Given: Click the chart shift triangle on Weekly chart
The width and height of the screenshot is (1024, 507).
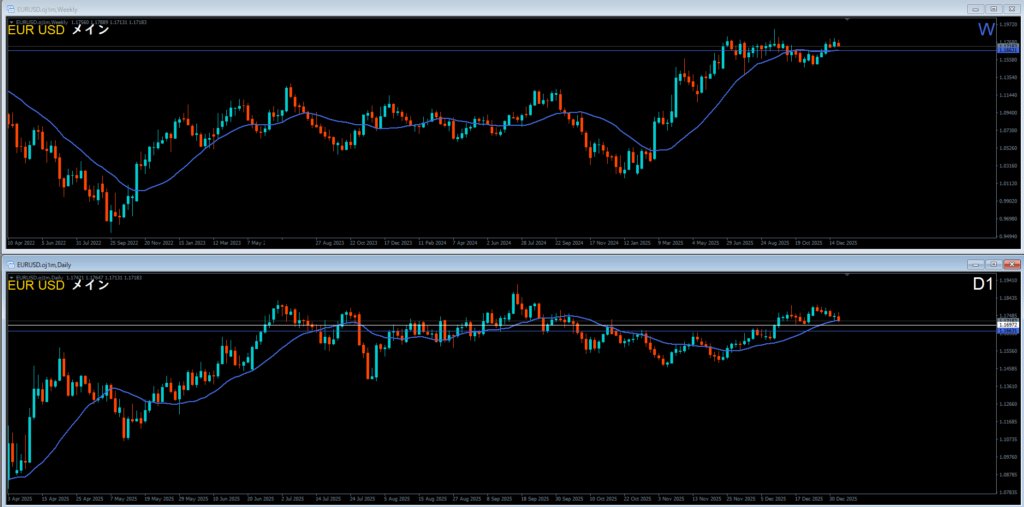Looking at the screenshot, I should (847, 20).
